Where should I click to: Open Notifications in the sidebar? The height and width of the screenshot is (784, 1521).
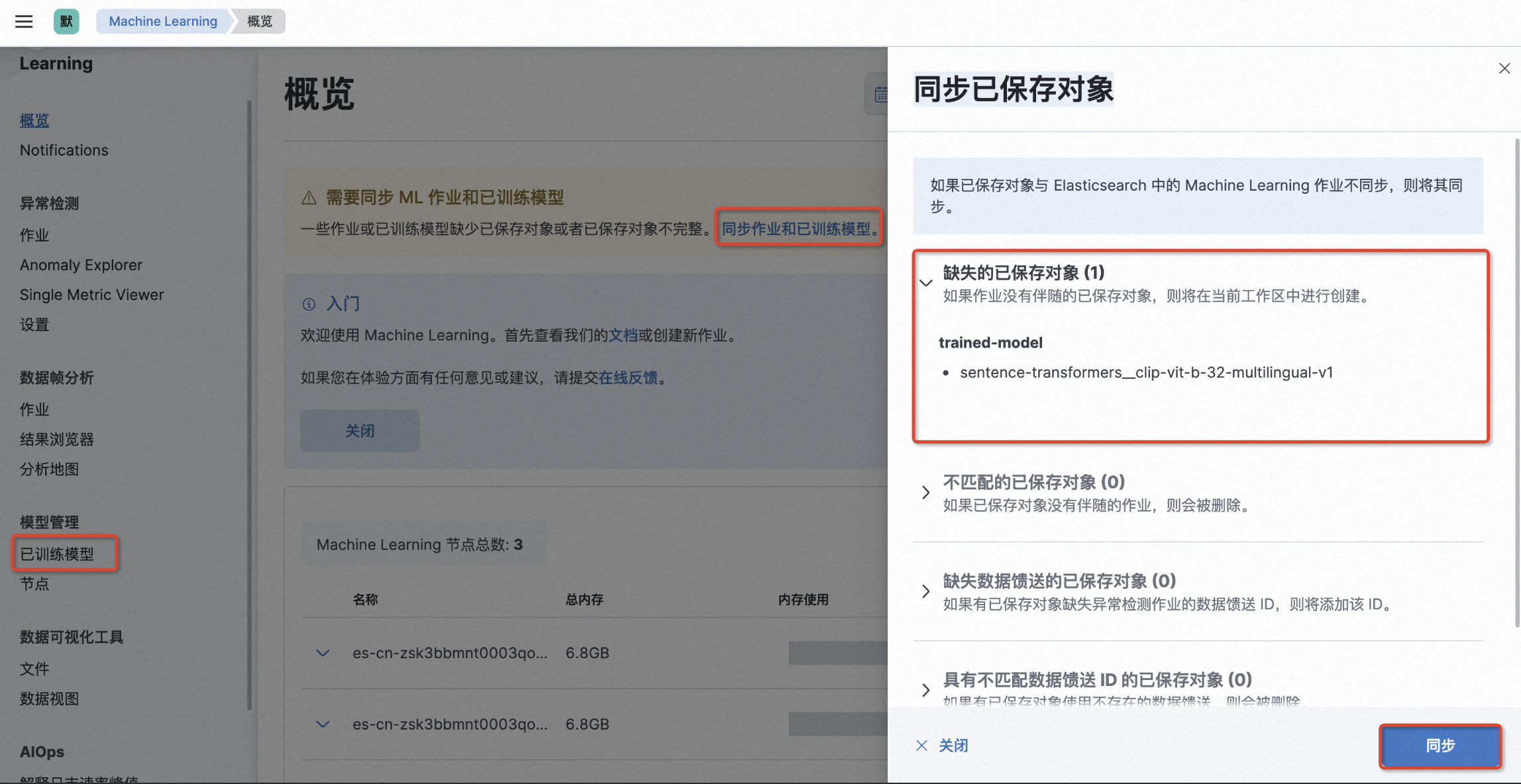(x=64, y=150)
